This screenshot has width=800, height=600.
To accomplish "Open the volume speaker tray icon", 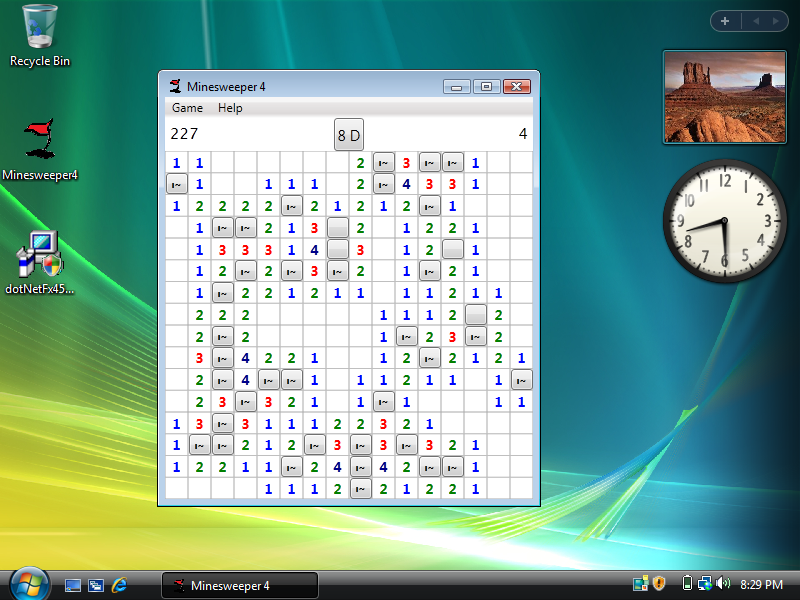I will pos(722,584).
